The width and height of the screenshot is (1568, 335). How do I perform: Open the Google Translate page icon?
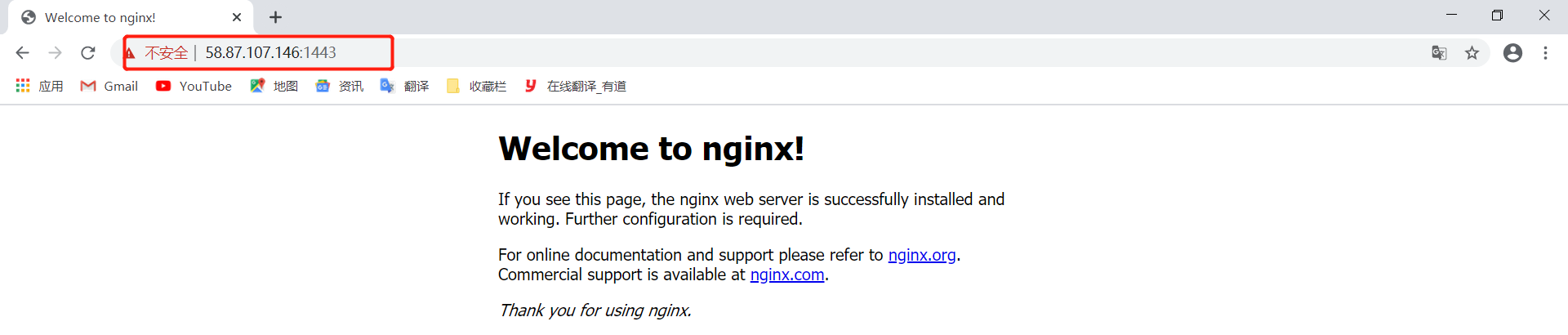(x=1439, y=53)
